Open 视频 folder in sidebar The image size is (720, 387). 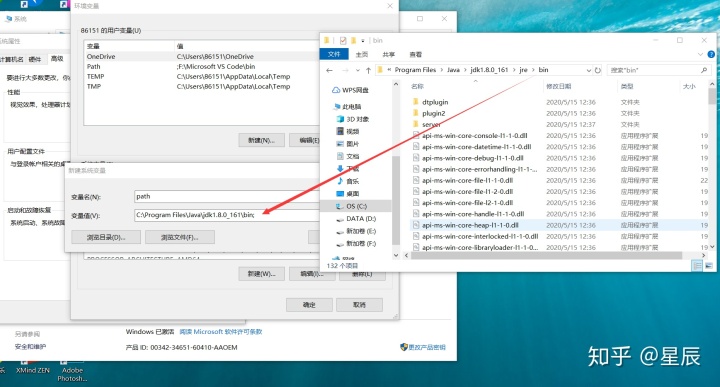click(x=348, y=131)
